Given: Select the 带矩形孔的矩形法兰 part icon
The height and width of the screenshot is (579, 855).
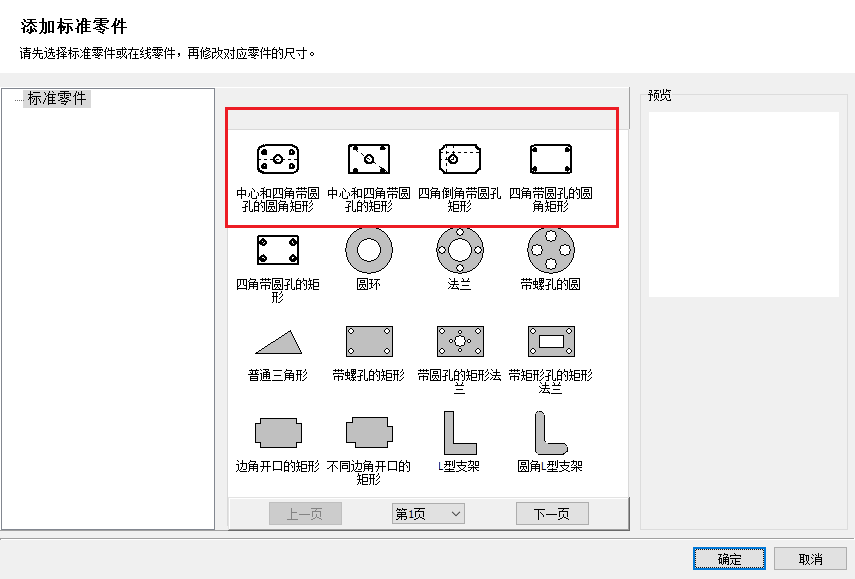Looking at the screenshot, I should pyautogui.click(x=551, y=342).
